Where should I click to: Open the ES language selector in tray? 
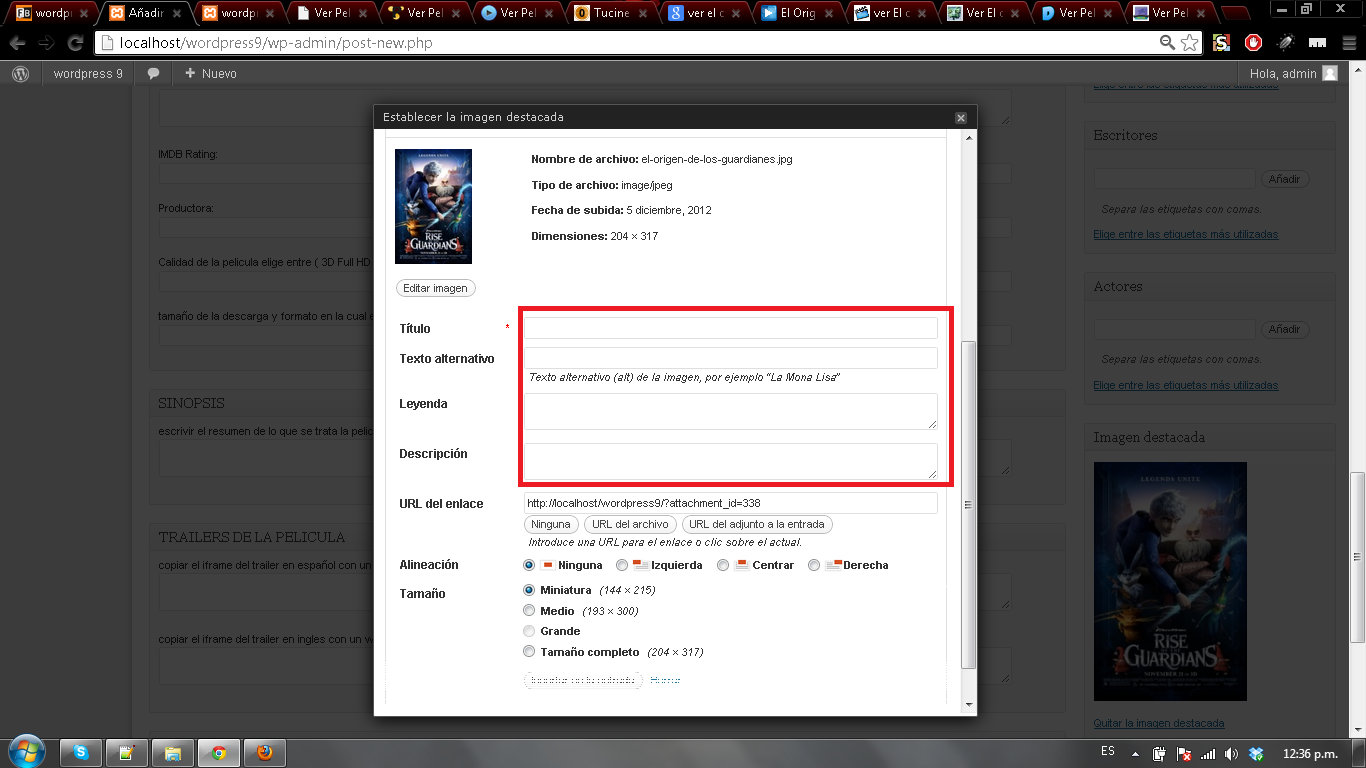pyautogui.click(x=1108, y=751)
